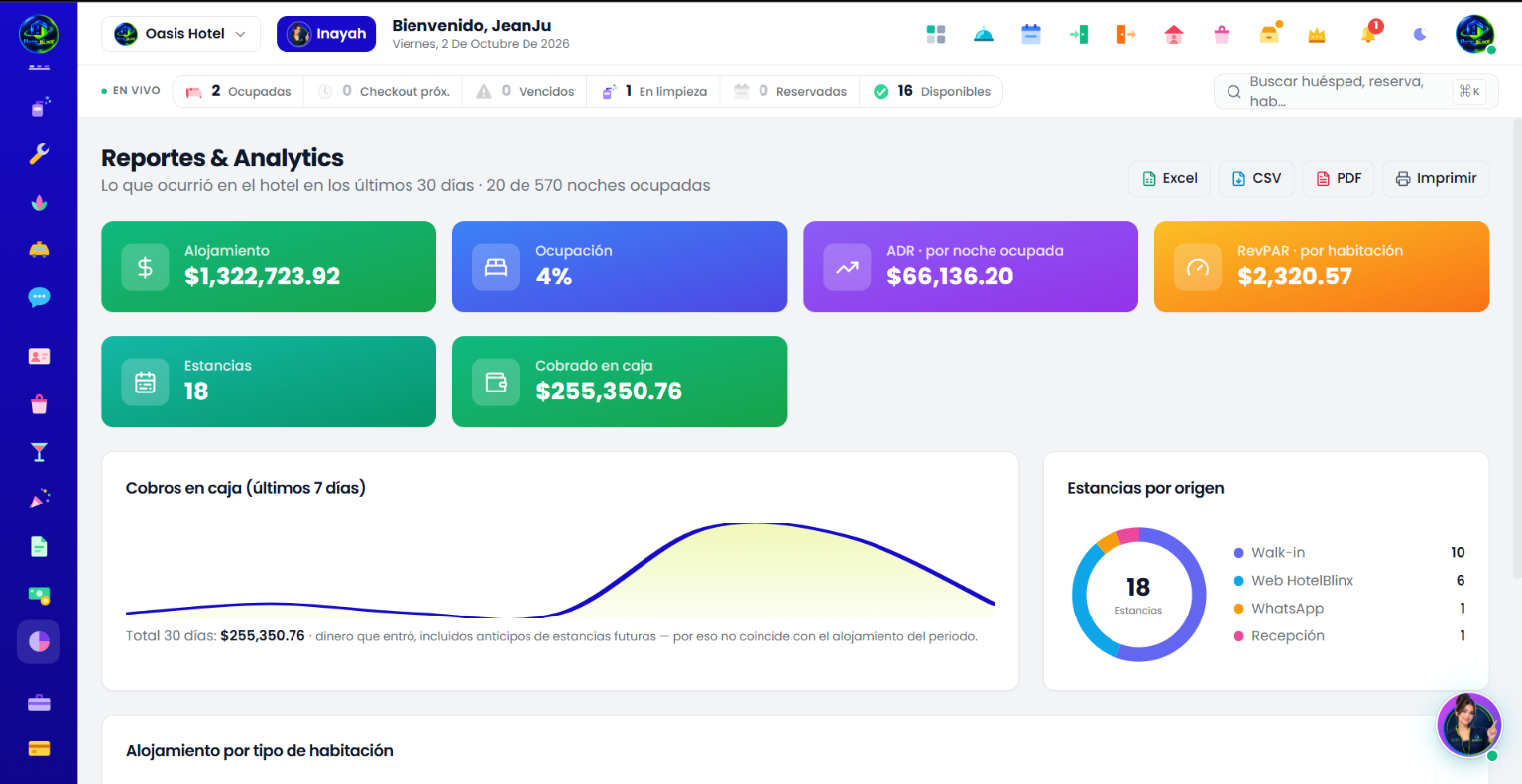Open the floating chat assistant avatar
1522x784 pixels.
tap(1468, 725)
